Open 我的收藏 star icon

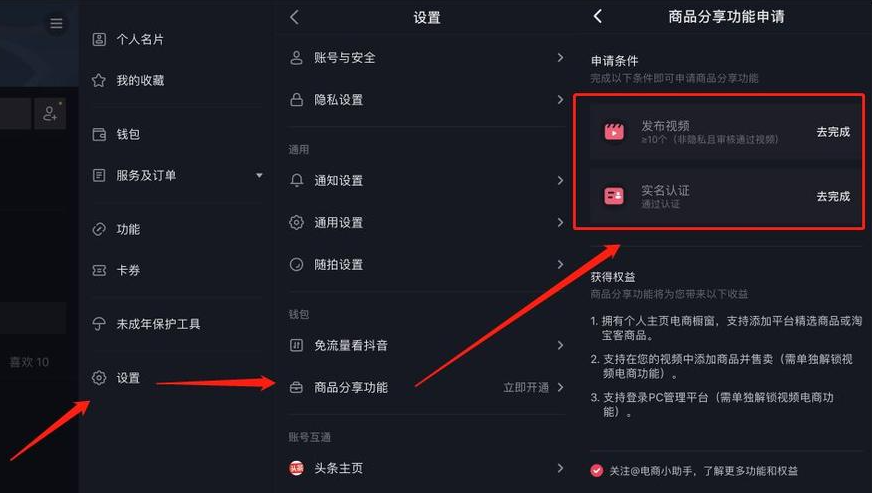99,81
